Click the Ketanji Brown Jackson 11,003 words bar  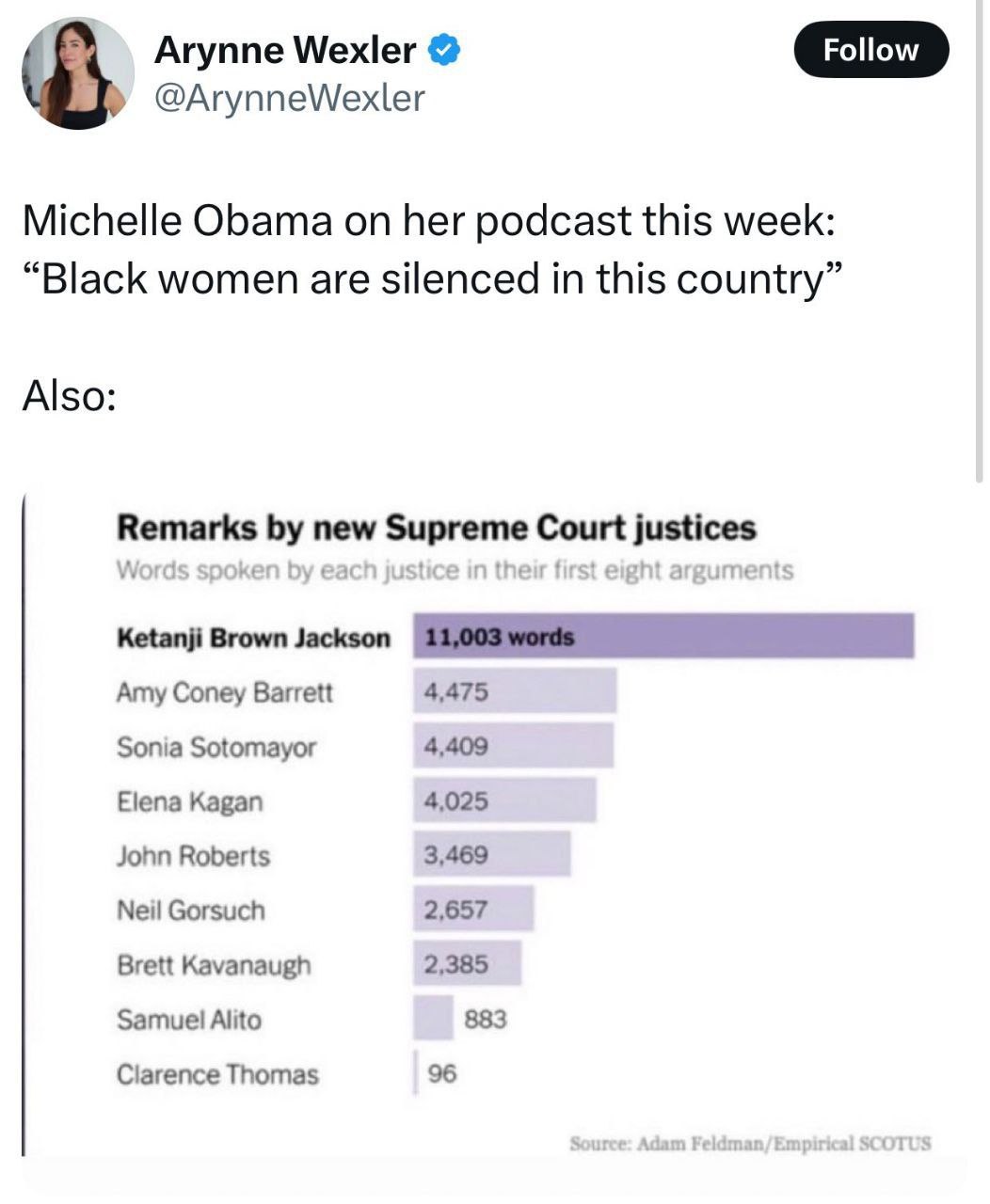(663, 637)
